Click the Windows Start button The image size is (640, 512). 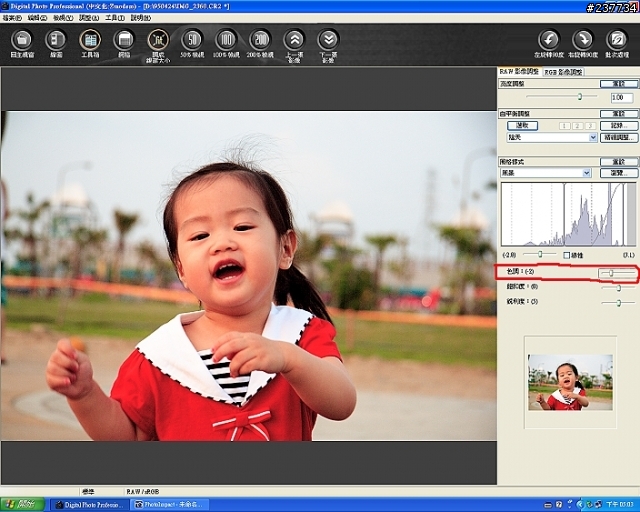point(23,505)
